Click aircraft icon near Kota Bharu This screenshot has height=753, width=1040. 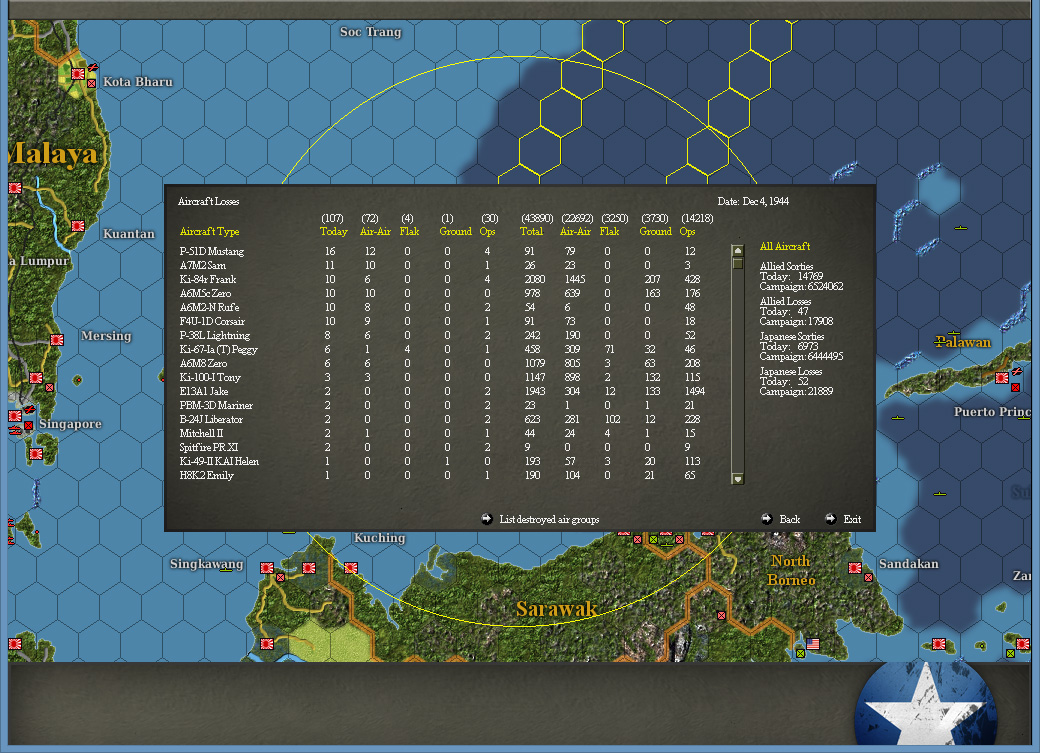93,68
